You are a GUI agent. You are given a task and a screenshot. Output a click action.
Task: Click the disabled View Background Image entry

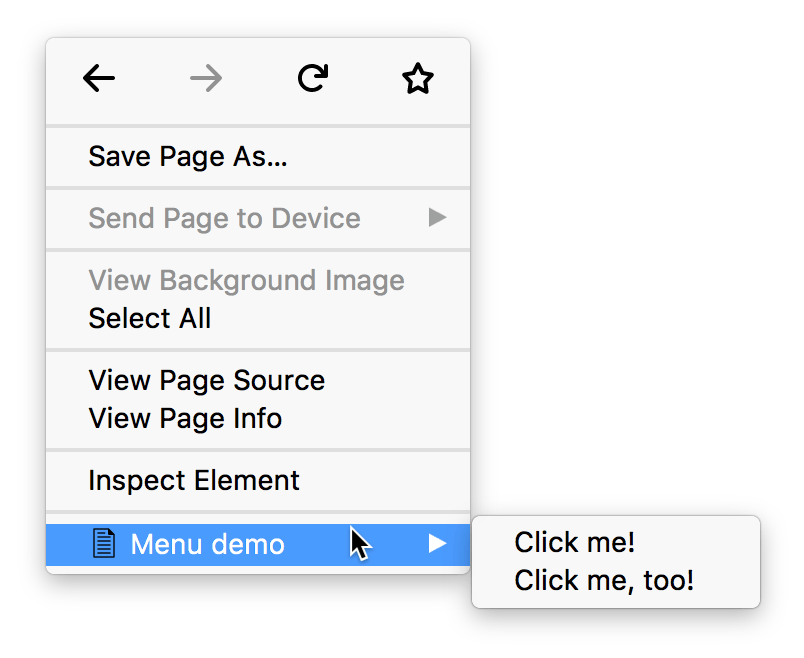click(245, 280)
